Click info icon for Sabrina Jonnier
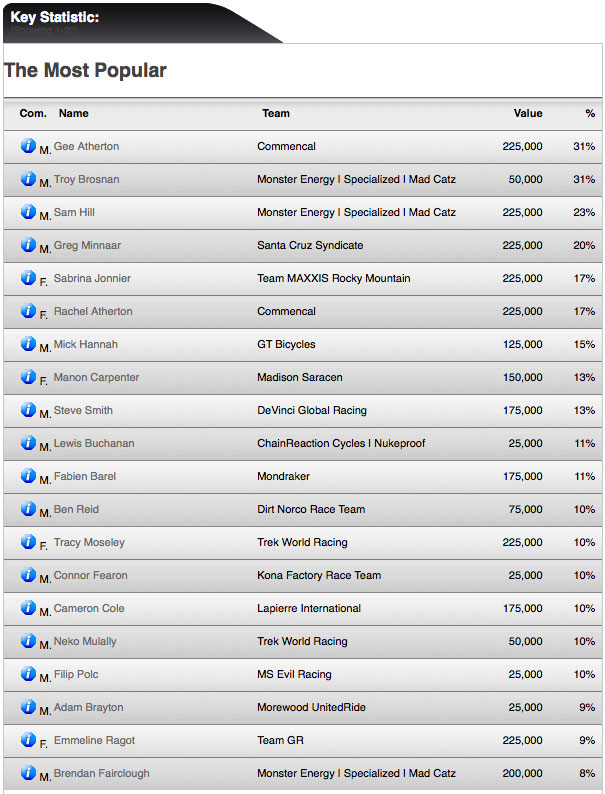Screen dimensions: 605x794 point(28,278)
